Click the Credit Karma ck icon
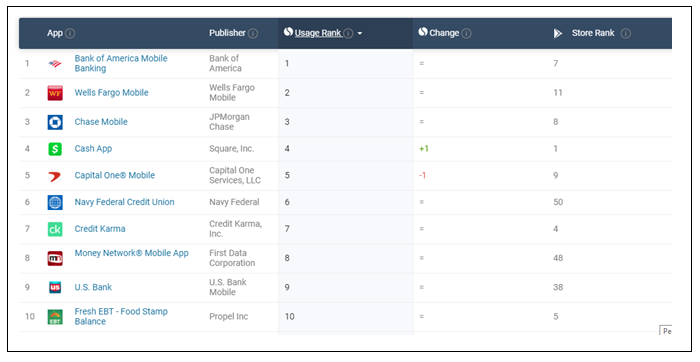The height and width of the screenshot is (362, 700). pos(55,229)
